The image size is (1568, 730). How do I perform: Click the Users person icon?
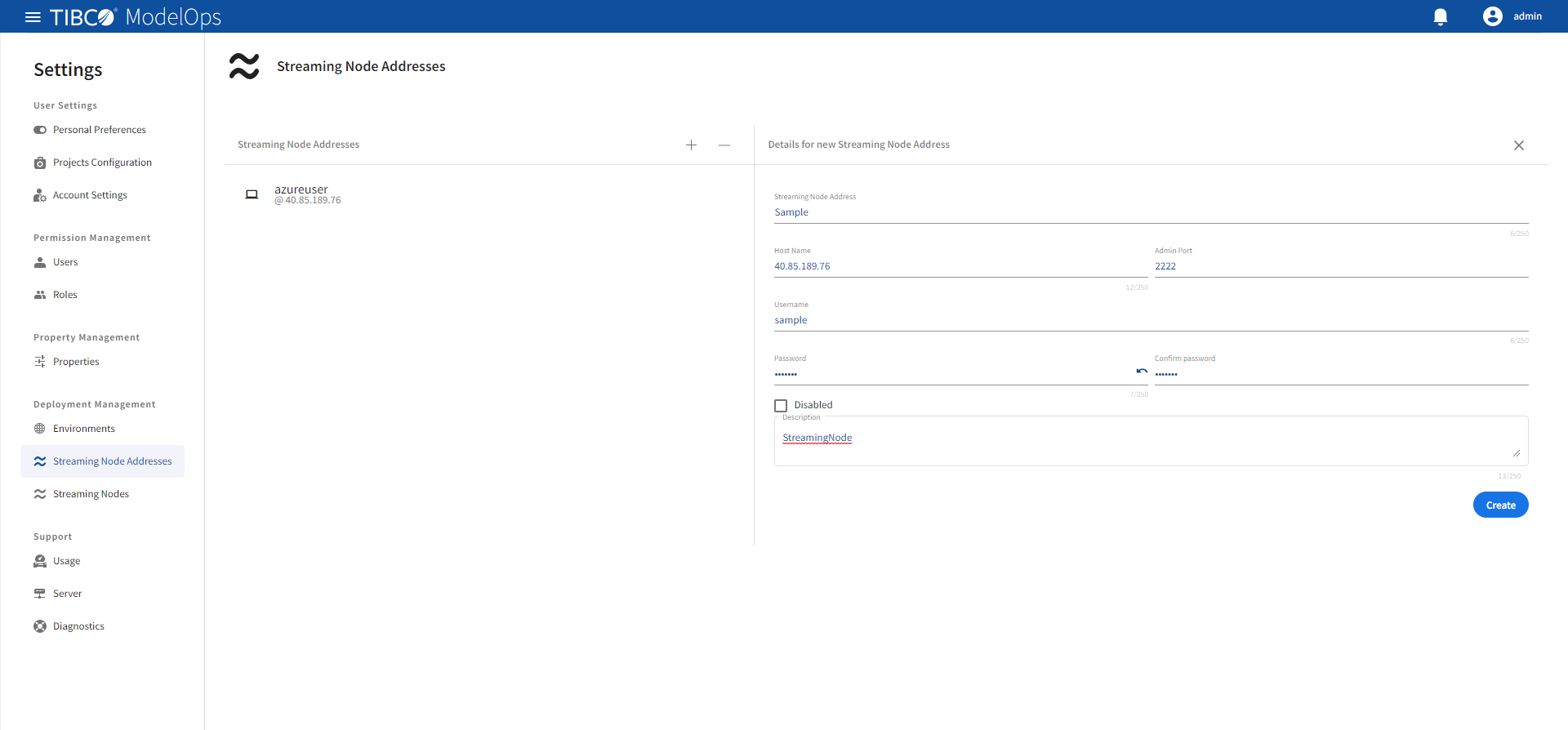40,262
